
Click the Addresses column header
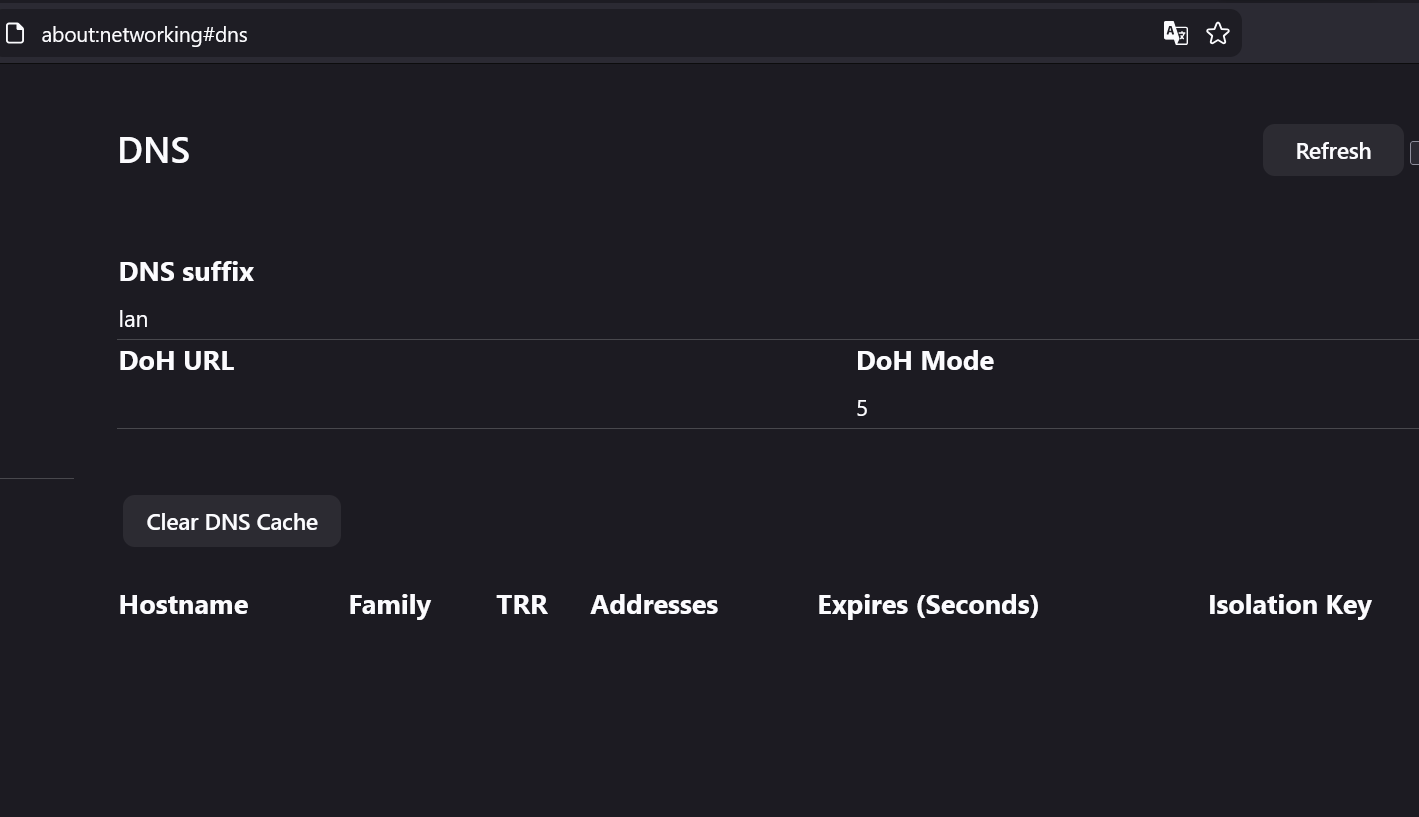pos(654,605)
